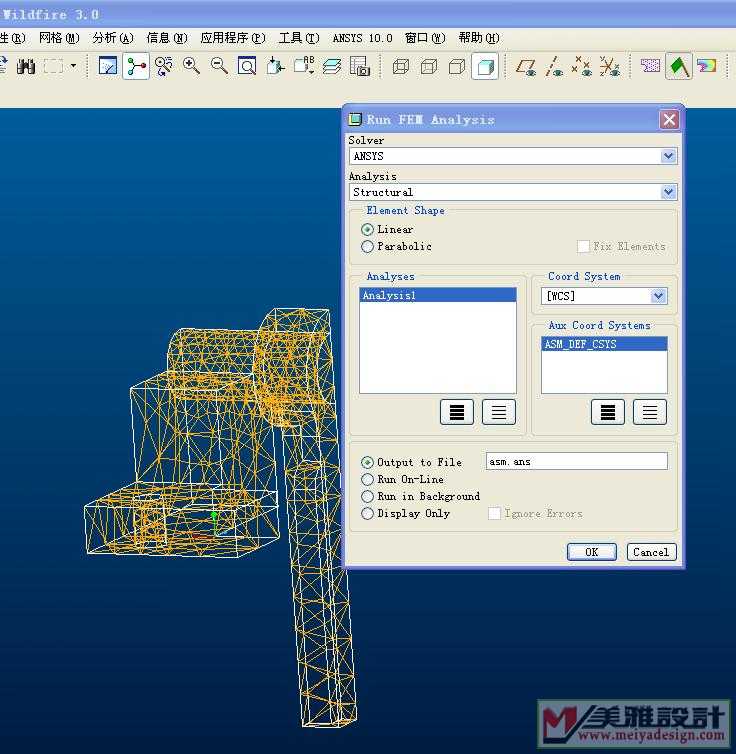Open the 应用程序(P) menu
This screenshot has width=736, height=754.
(x=233, y=38)
